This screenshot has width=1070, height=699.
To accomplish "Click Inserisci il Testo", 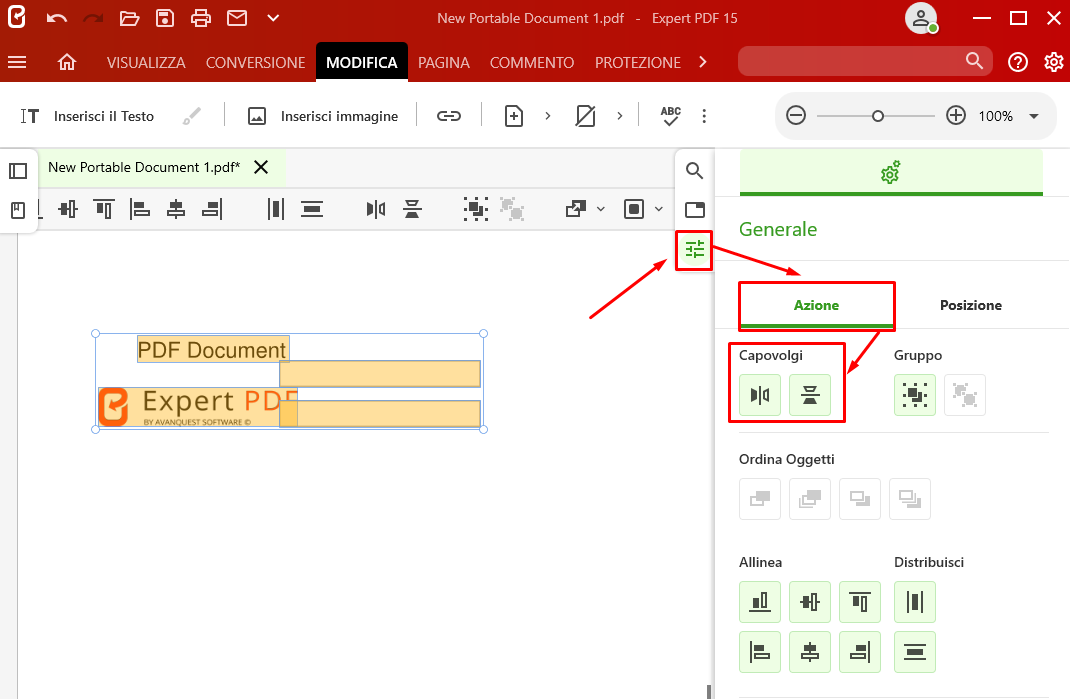I will 87,116.
